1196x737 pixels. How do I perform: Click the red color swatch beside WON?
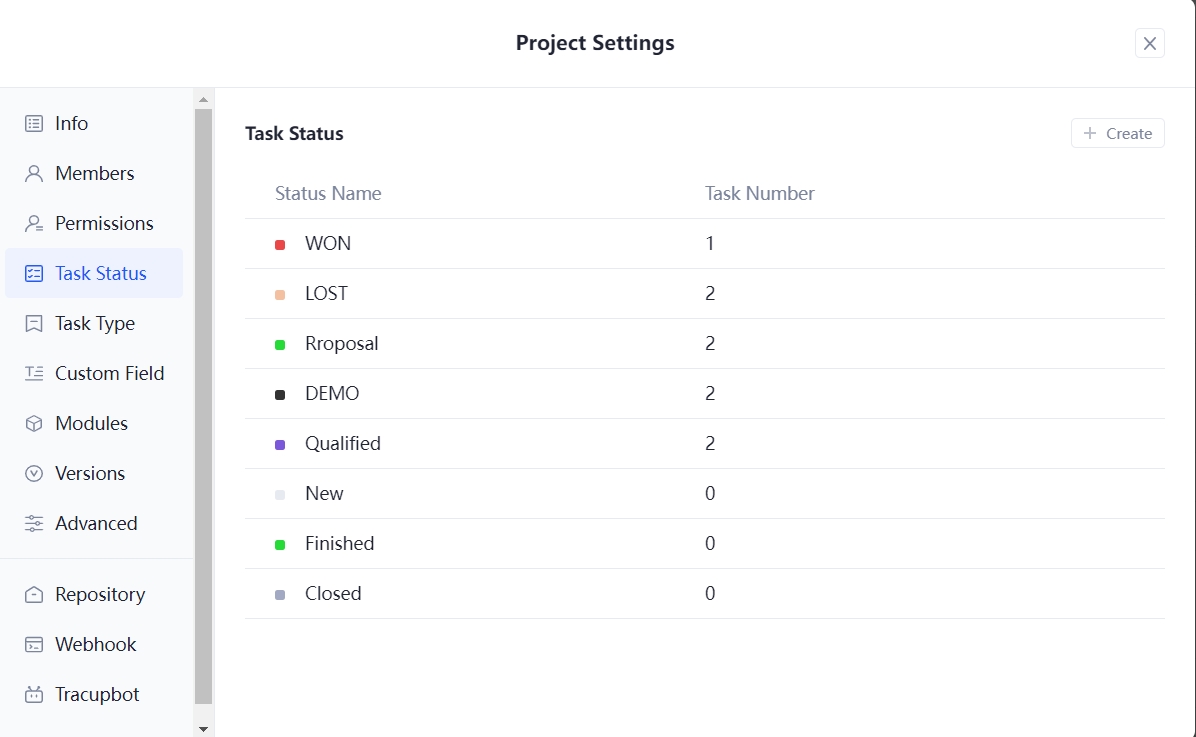click(280, 243)
